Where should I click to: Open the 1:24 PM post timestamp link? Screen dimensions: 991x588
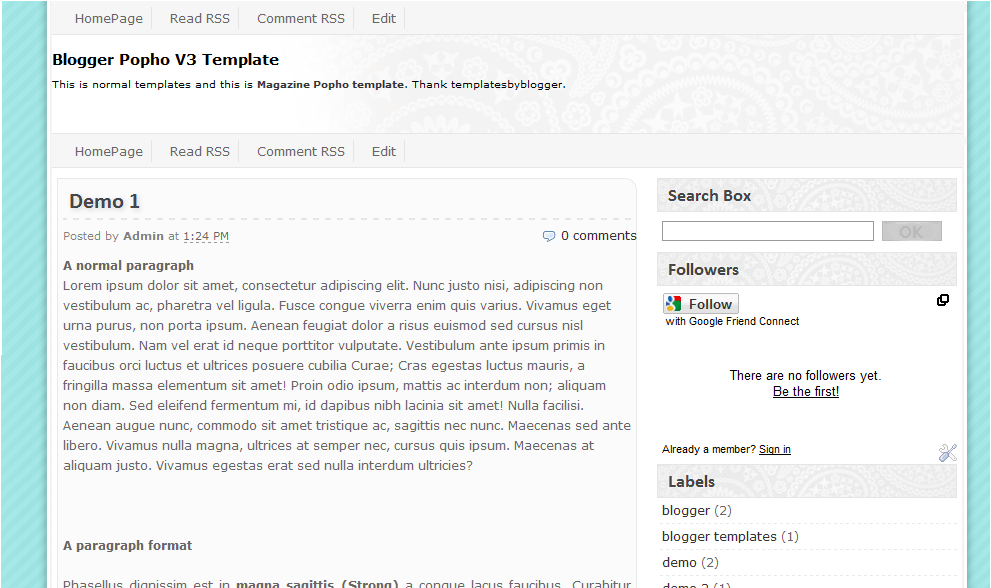tap(206, 236)
